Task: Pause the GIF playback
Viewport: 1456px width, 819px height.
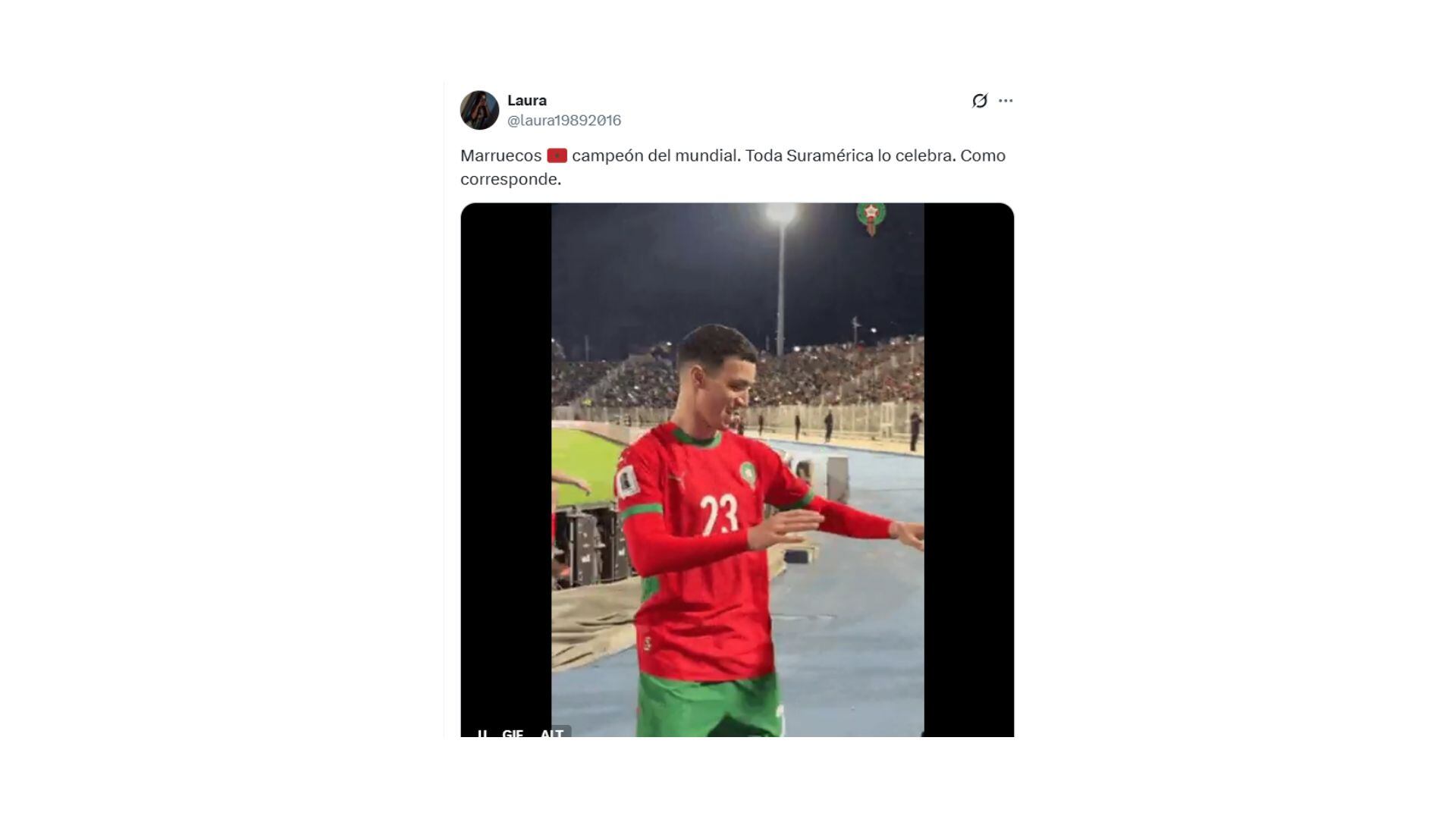Action: [482, 733]
